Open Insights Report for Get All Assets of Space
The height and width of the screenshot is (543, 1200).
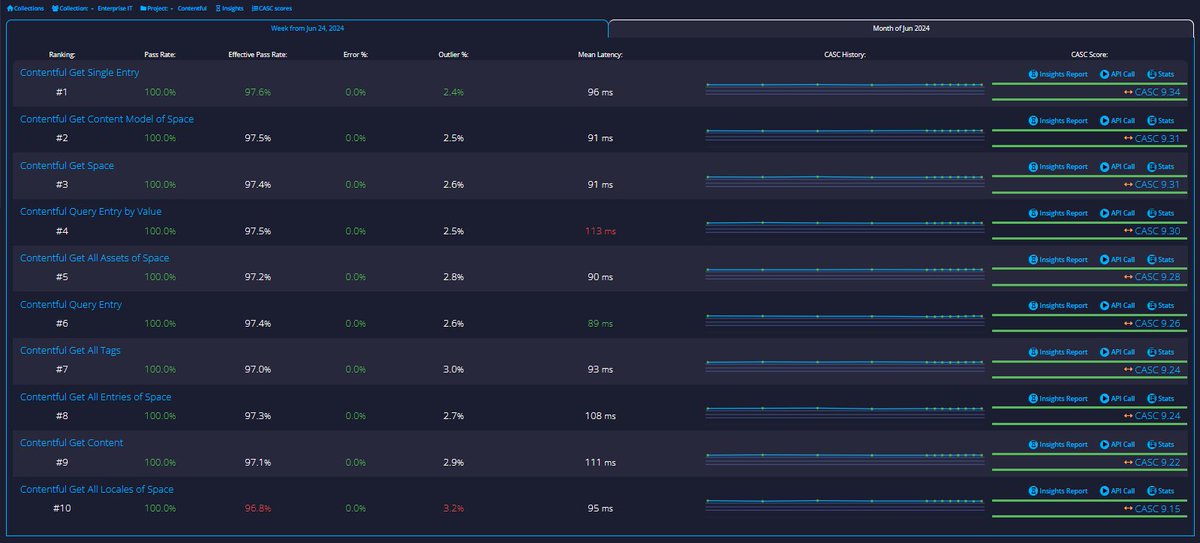click(x=1058, y=259)
